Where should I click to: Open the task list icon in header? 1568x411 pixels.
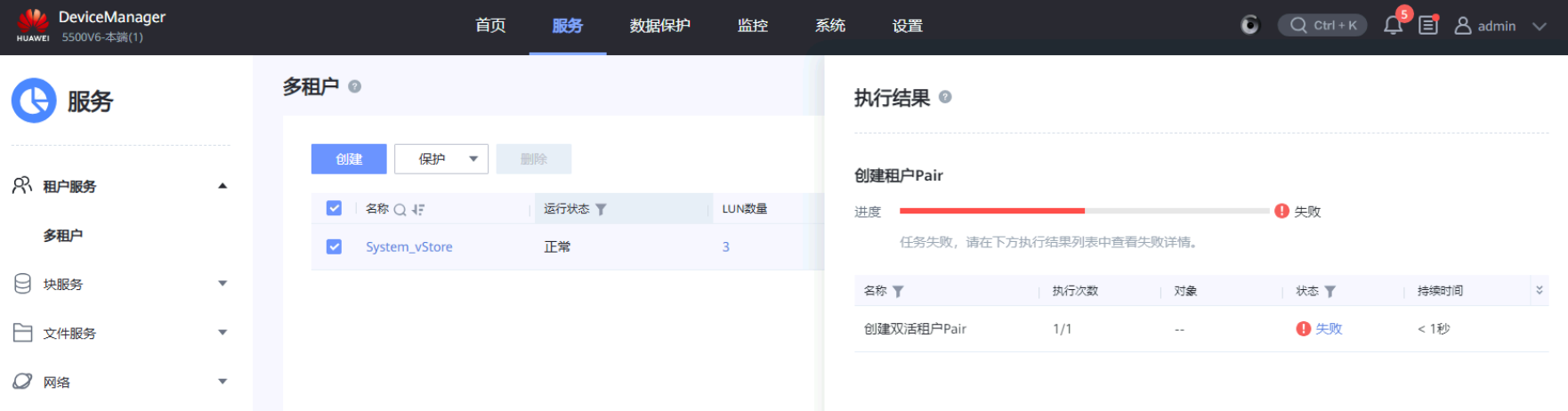point(1428,26)
